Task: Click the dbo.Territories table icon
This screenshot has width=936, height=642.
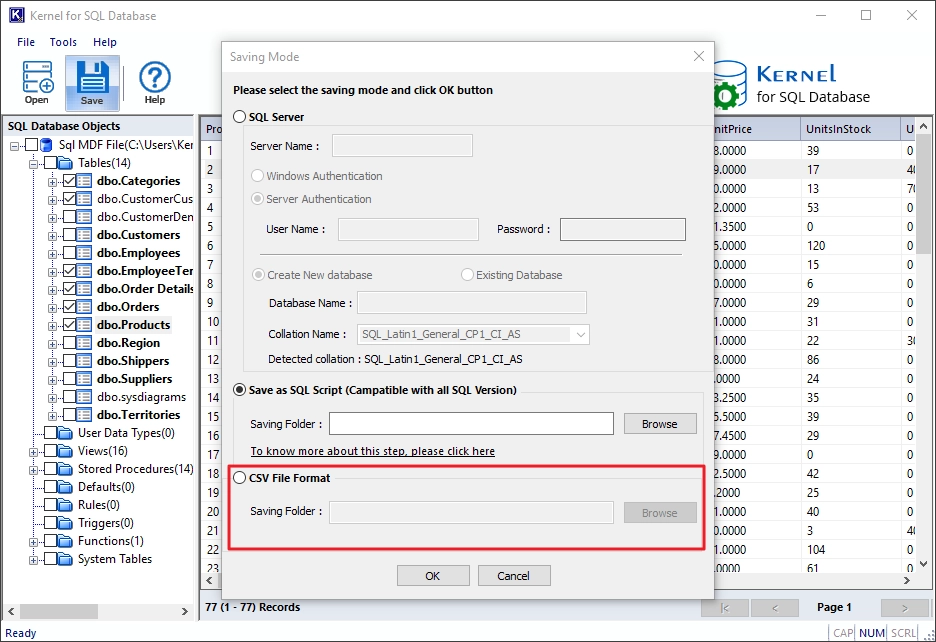Action: tap(84, 414)
